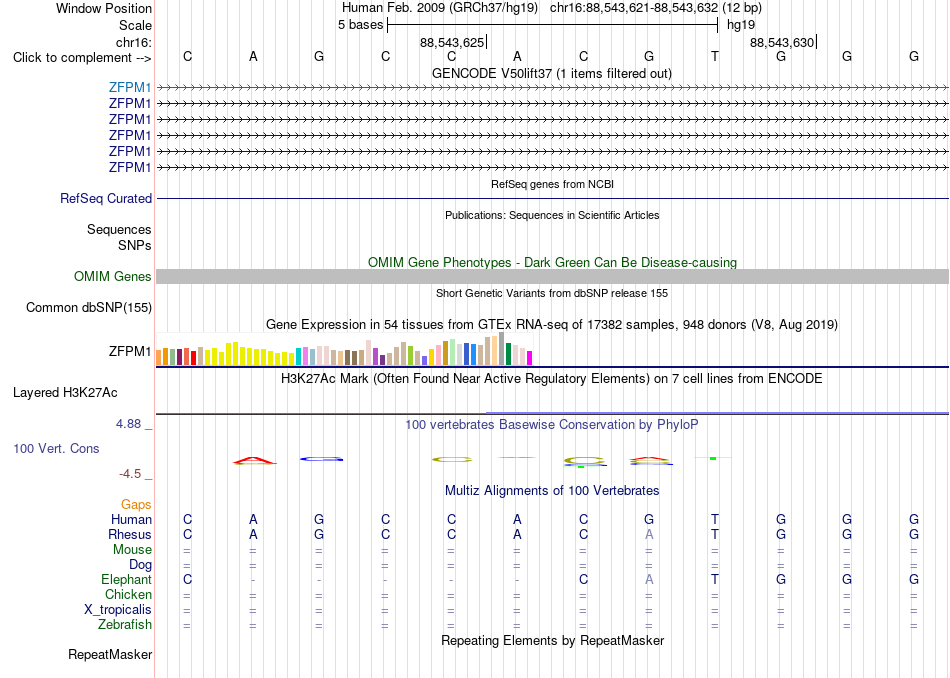The image size is (950, 678).
Task: Click the 88,543,630 coordinate marker
Action: click(x=782, y=42)
